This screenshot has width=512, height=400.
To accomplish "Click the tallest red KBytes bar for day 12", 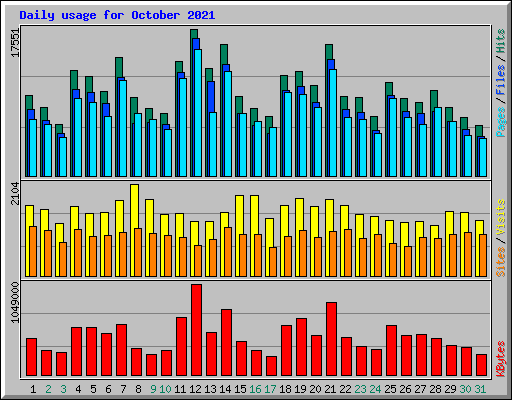I will [x=197, y=330].
